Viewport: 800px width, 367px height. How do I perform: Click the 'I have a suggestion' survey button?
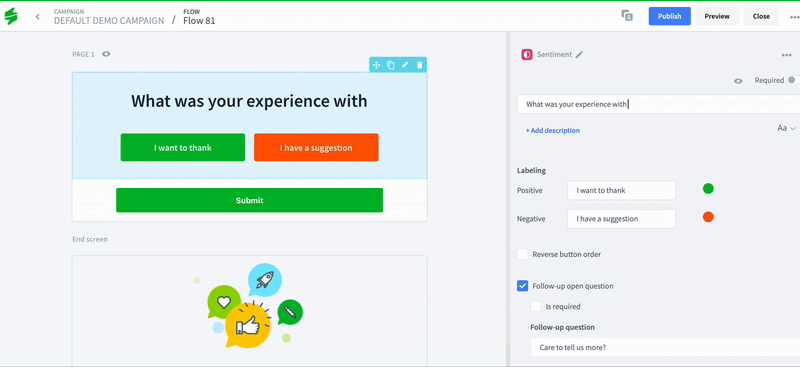(316, 148)
